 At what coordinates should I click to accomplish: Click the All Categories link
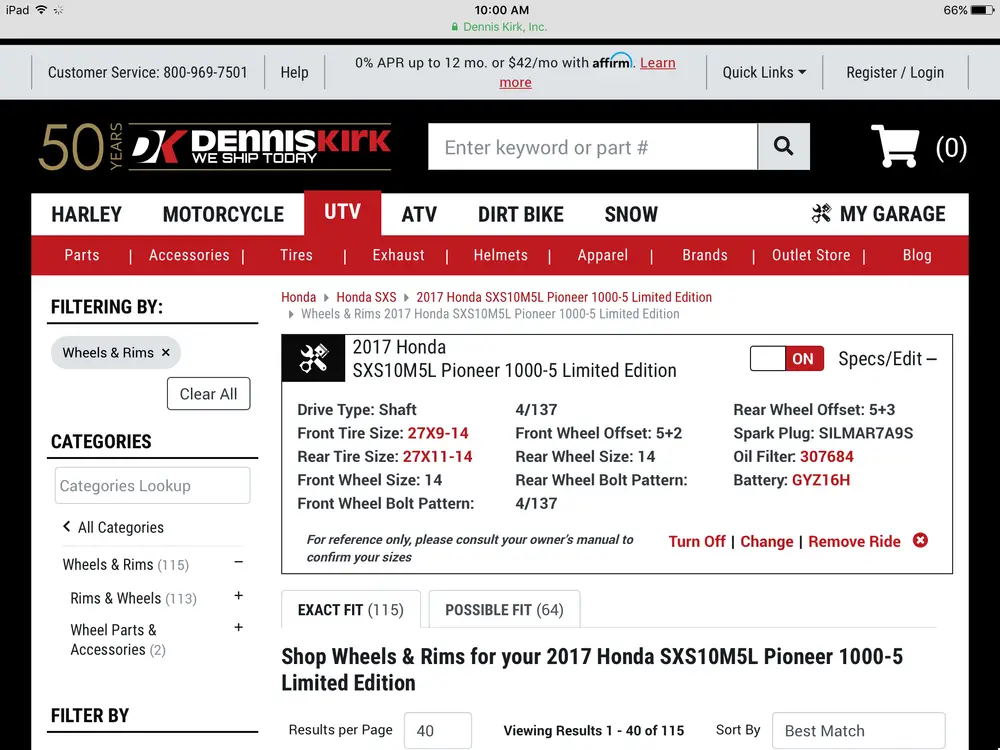point(121,527)
